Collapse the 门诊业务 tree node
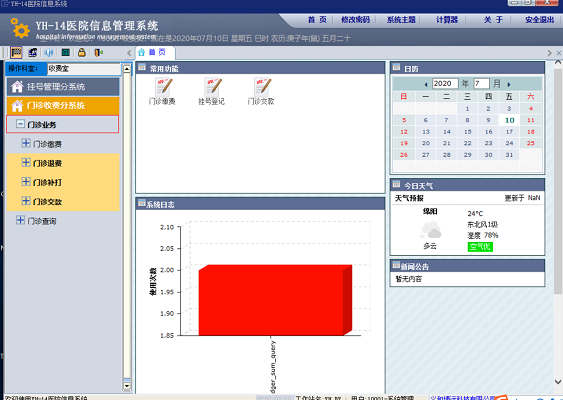Image resolution: width=563 pixels, height=400 pixels. click(20, 124)
